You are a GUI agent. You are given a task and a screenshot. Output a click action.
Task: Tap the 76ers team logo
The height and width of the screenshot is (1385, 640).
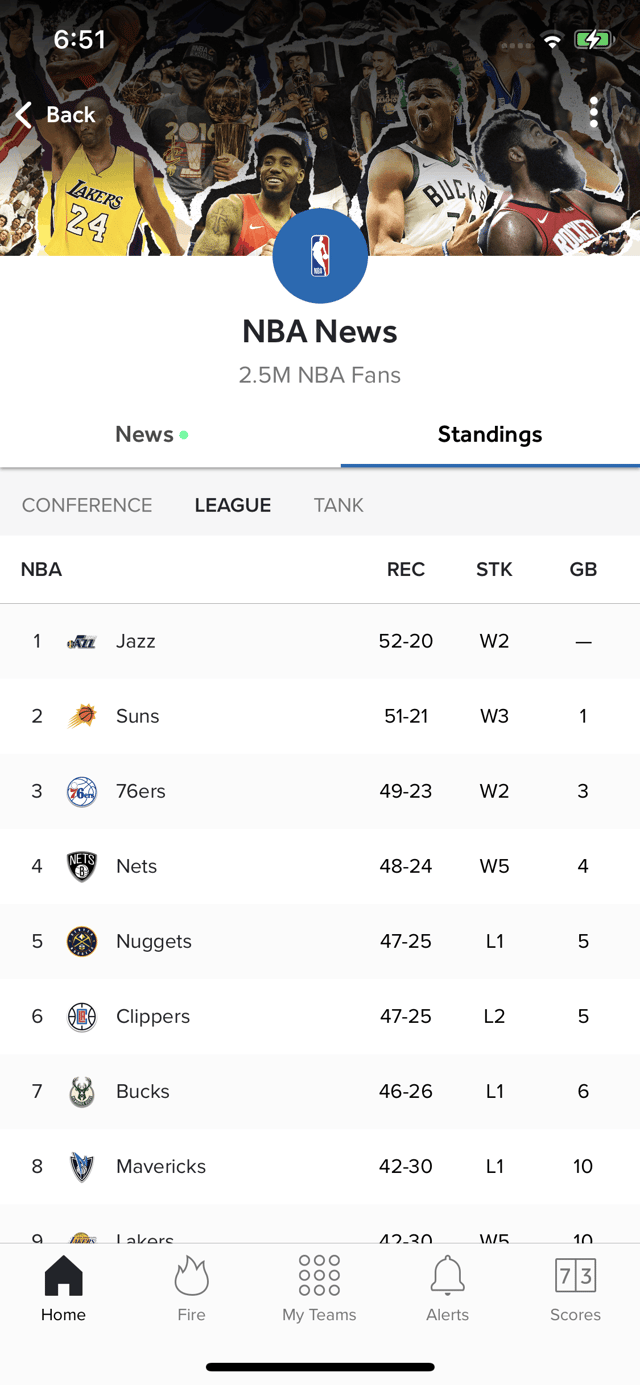click(81, 791)
